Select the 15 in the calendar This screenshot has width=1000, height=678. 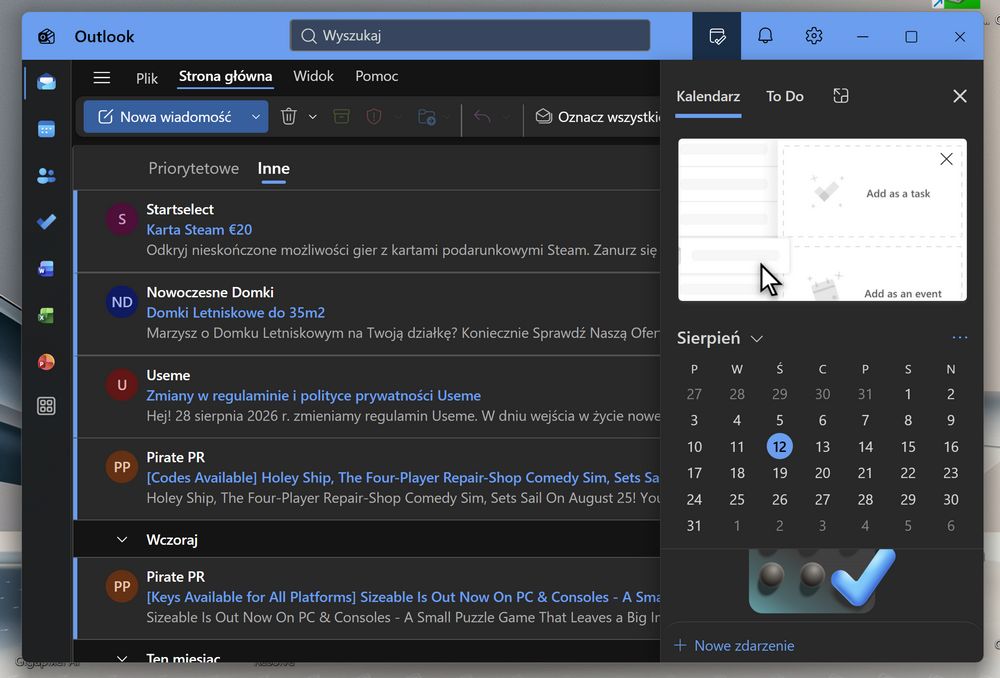coord(908,446)
